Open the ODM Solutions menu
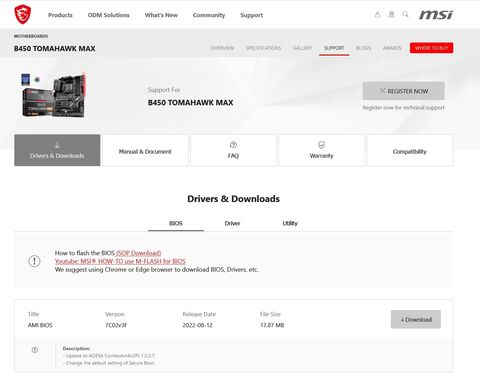 [x=108, y=15]
